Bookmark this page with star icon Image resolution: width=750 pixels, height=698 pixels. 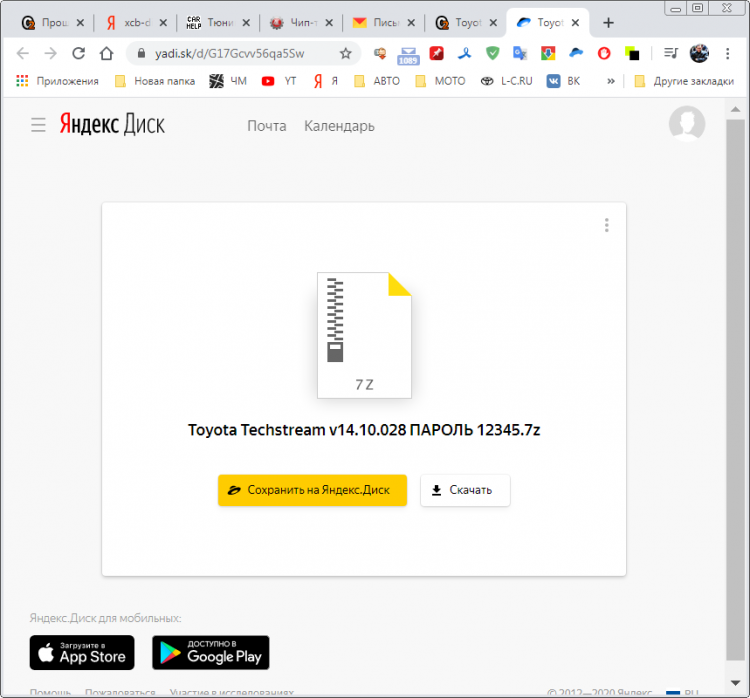point(346,53)
